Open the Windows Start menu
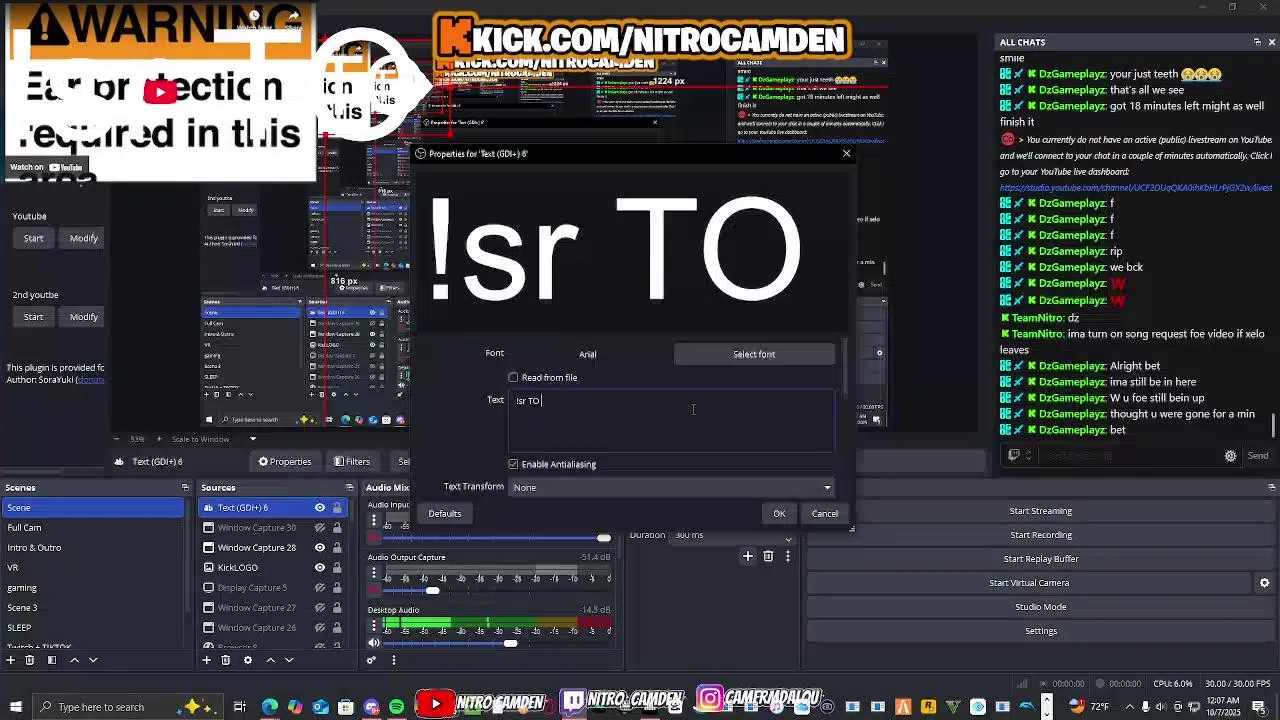 15,707
